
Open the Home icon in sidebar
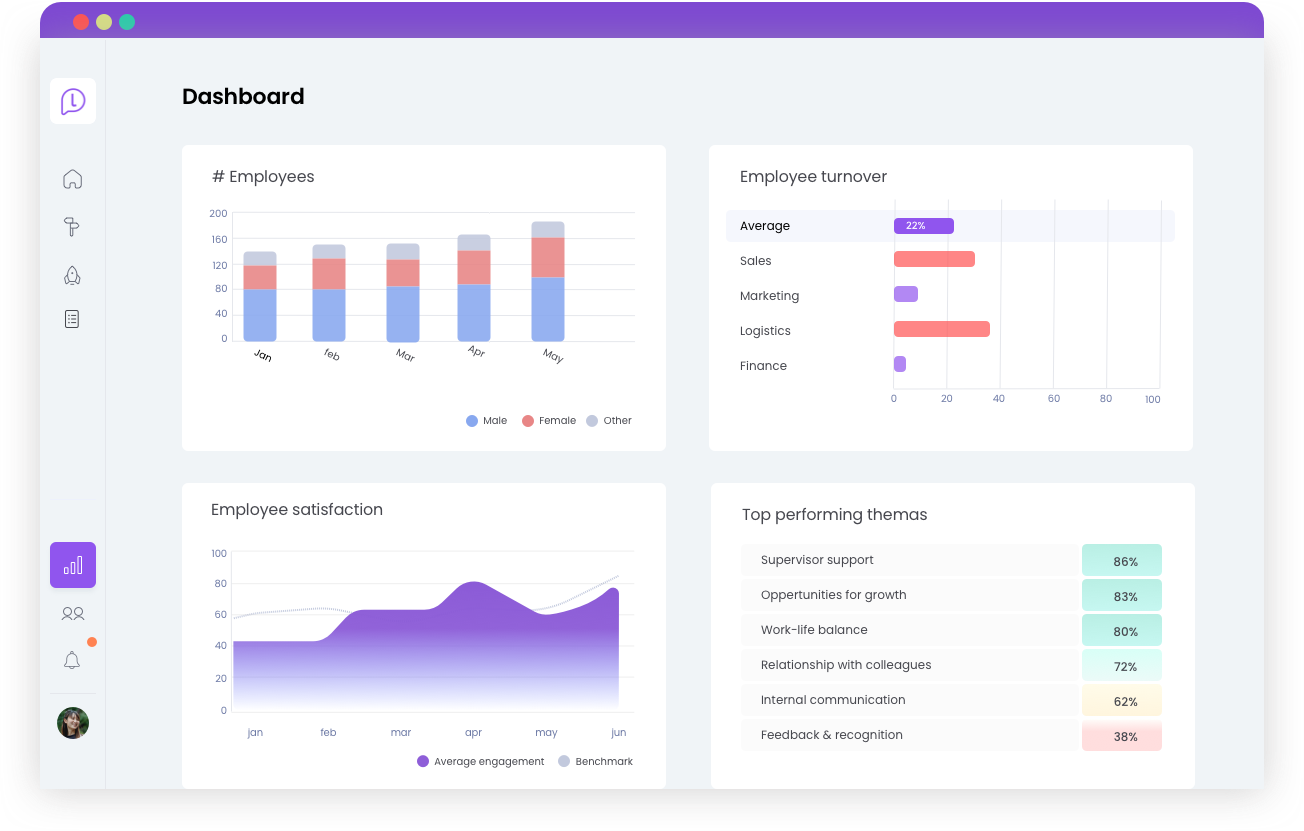tap(72, 179)
